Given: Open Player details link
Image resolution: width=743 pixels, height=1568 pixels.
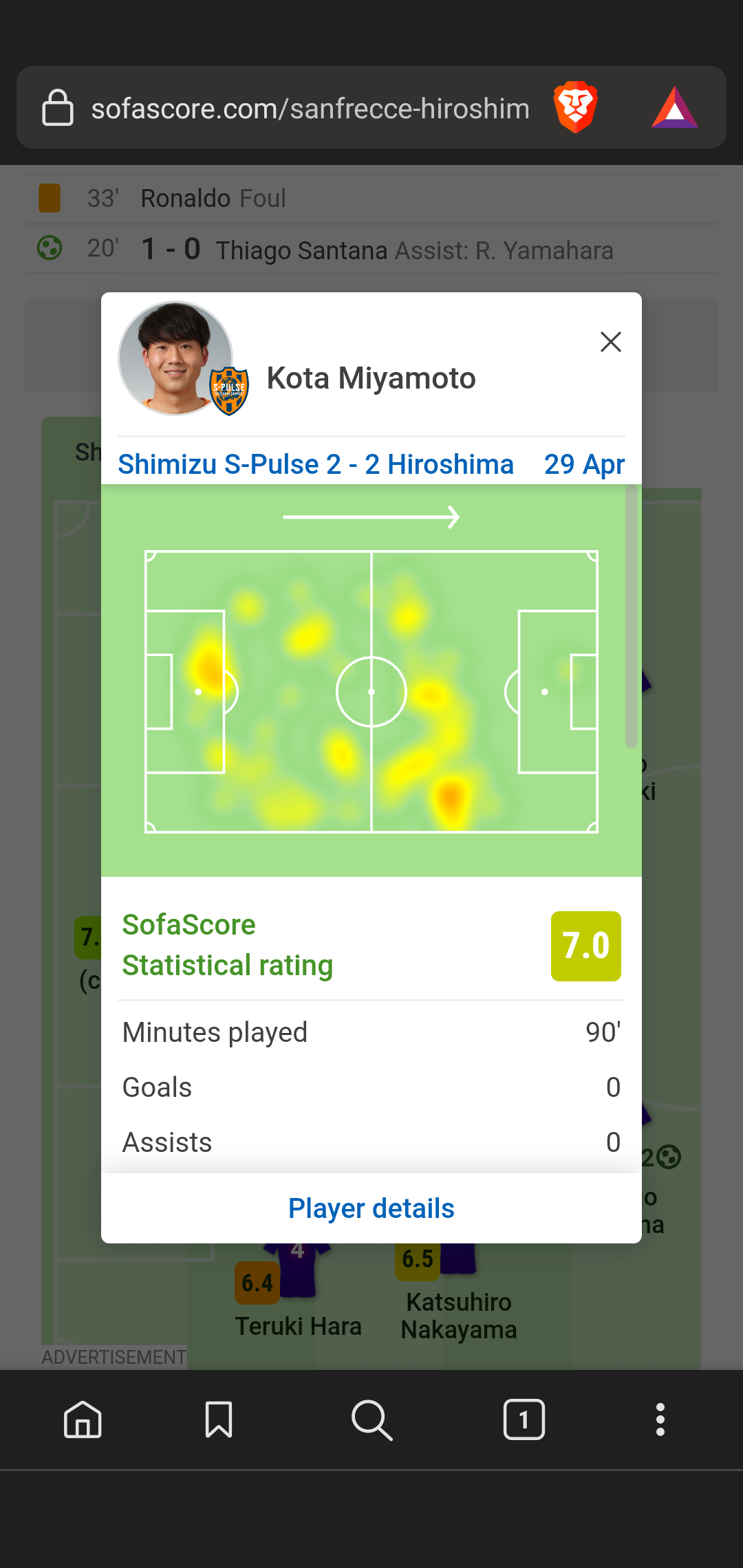Looking at the screenshot, I should pos(371,1208).
